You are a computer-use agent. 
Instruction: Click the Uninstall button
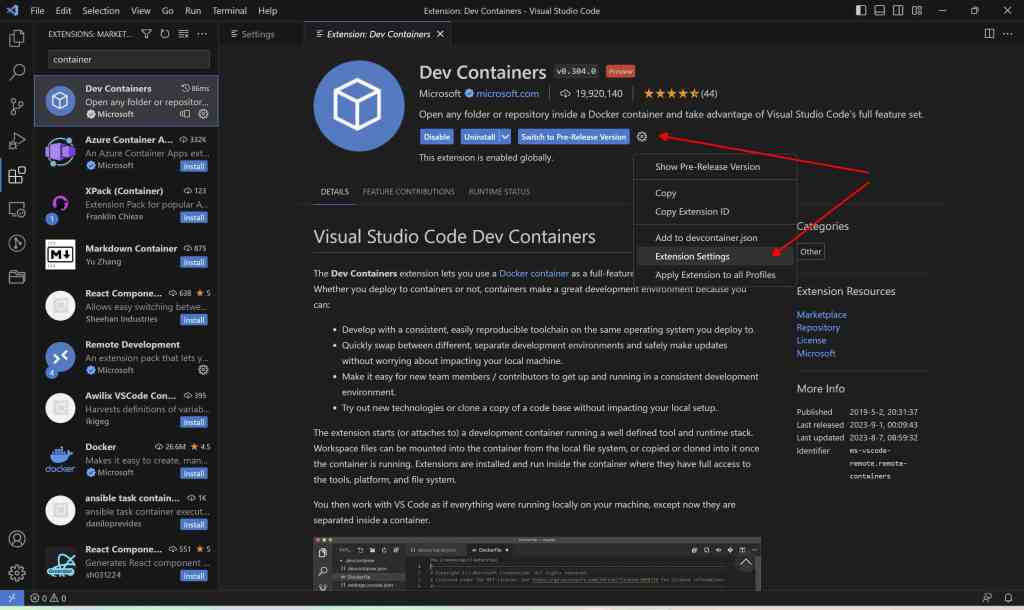[x=479, y=136]
